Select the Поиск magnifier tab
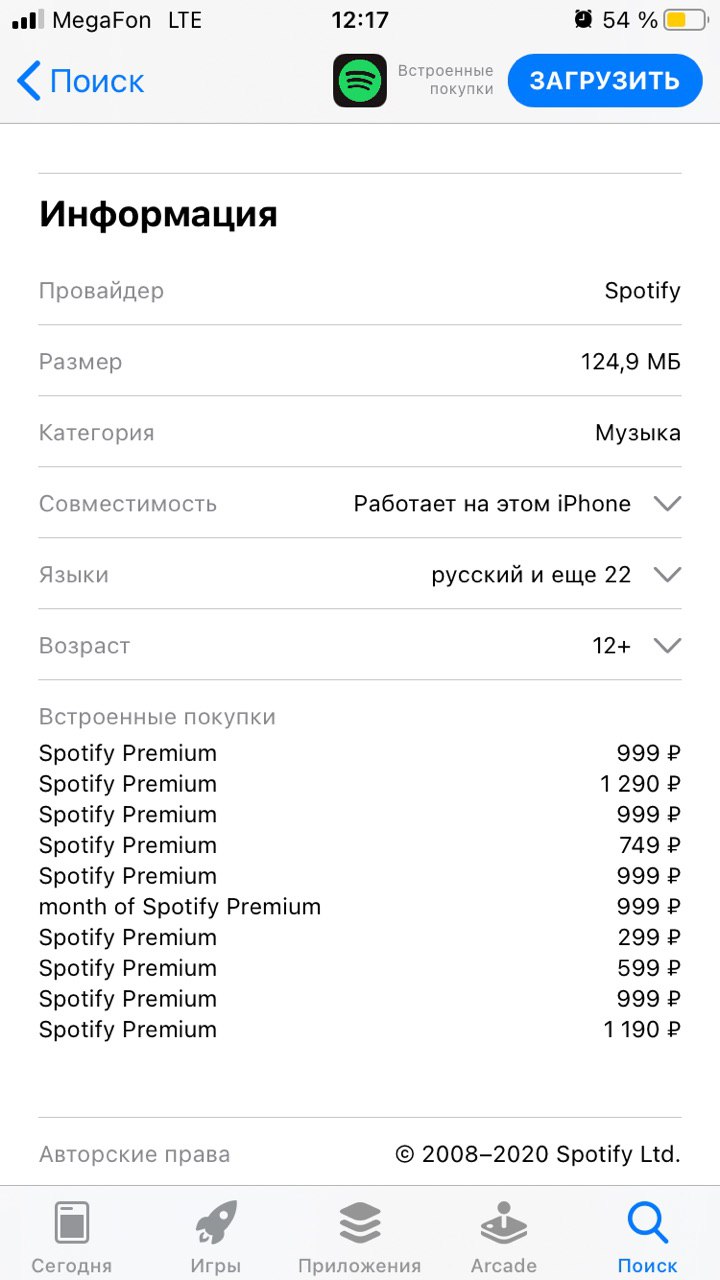The width and height of the screenshot is (720, 1280). coord(648,1223)
